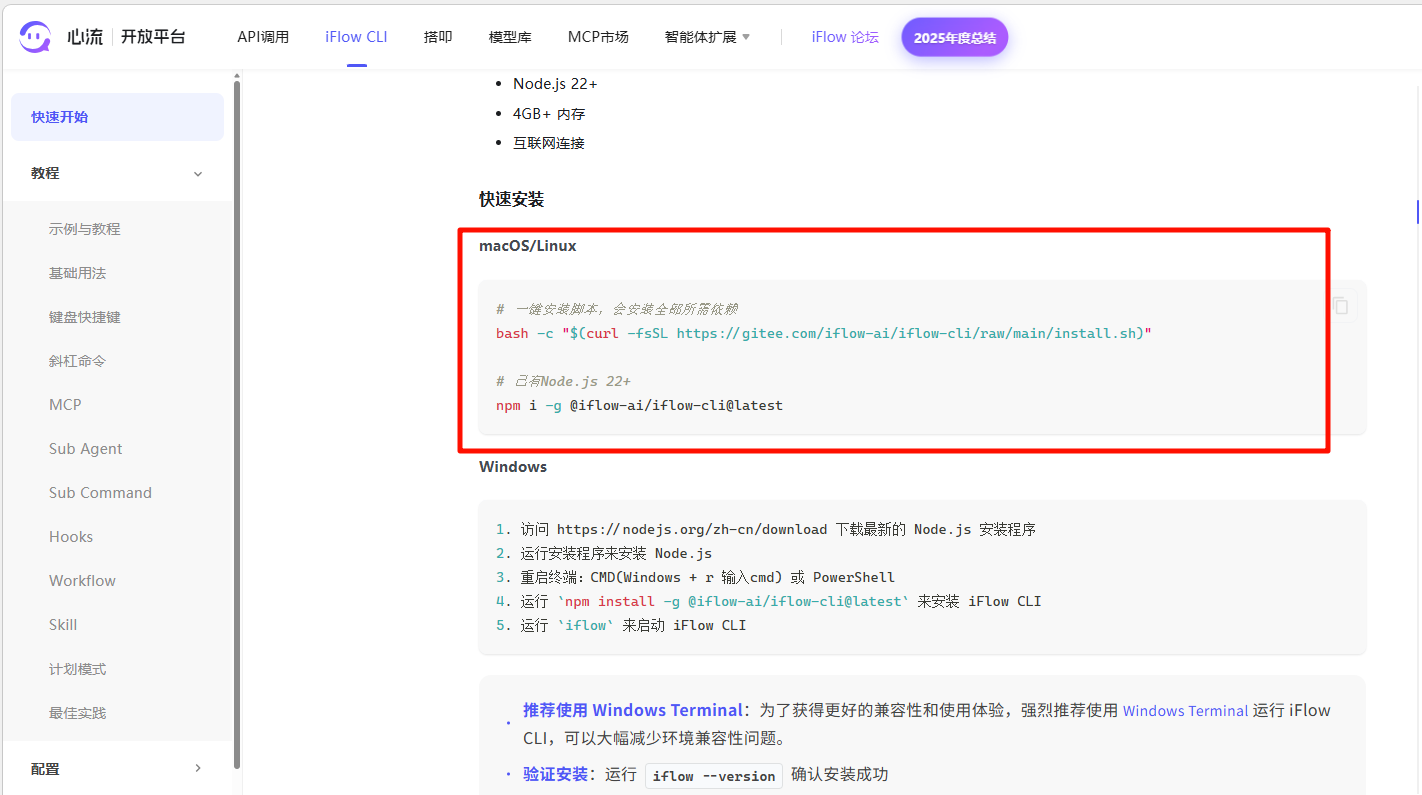Viewport: 1422px width, 795px height.
Task: Select 快速开始 in the sidebar
Action: (117, 117)
